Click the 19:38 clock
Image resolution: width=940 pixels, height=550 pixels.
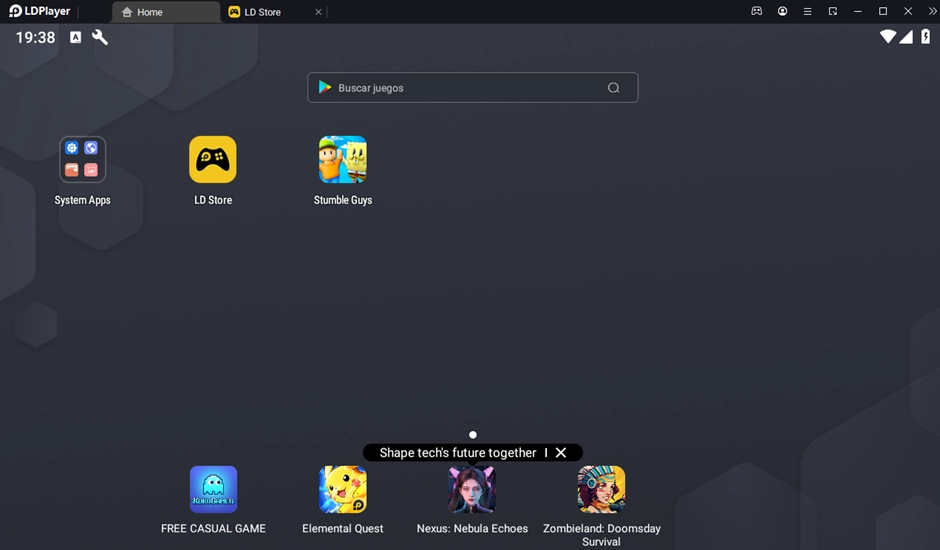[x=35, y=37]
